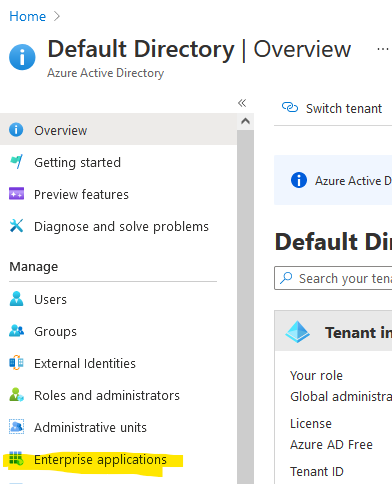
Task: Click the Groups people icon
Action: coord(16,331)
